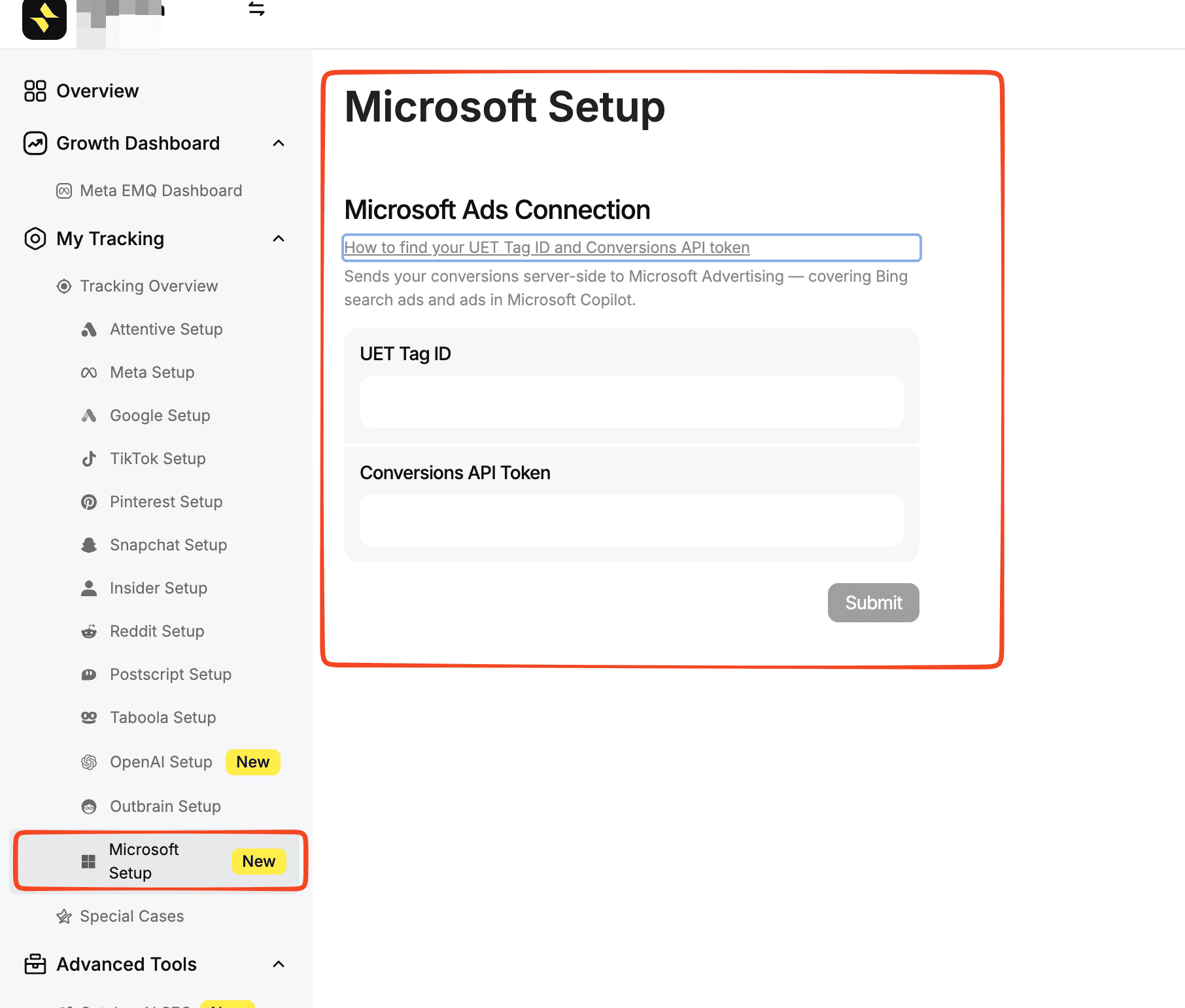The height and width of the screenshot is (1008, 1185).
Task: Collapse the Advanced Tools section chevron
Action: [279, 964]
